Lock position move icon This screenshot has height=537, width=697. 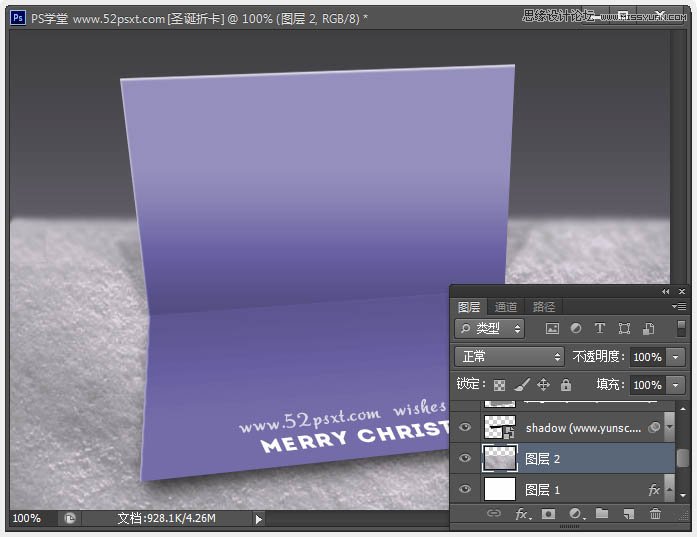click(x=544, y=385)
